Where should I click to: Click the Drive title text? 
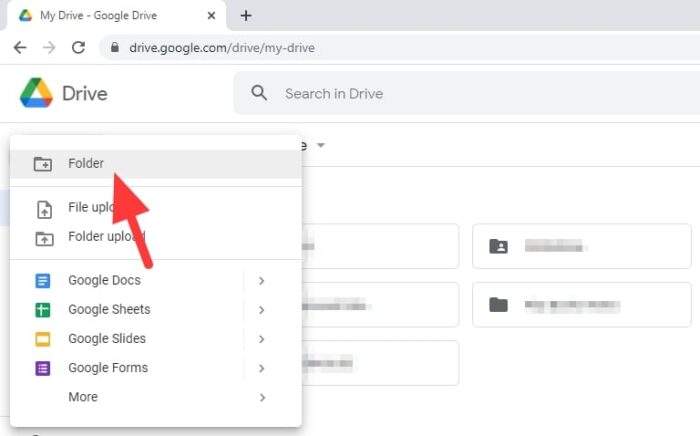[x=85, y=94]
